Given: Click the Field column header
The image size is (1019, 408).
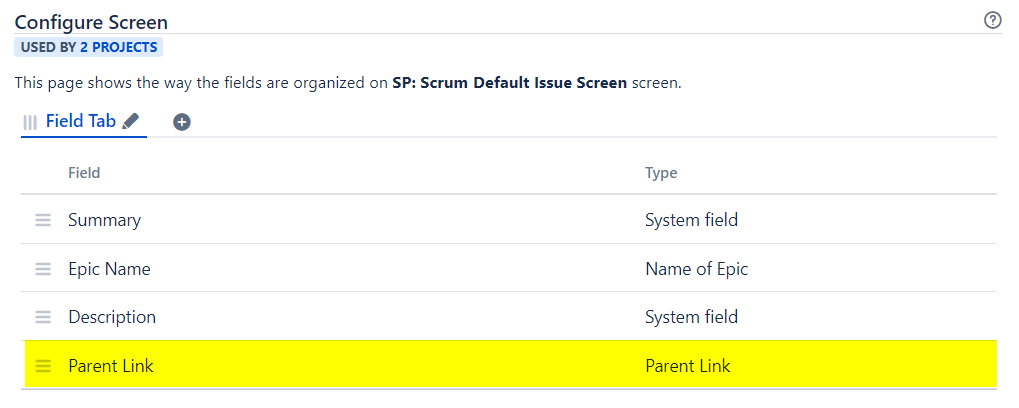Looking at the screenshot, I should pyautogui.click(x=84, y=173).
